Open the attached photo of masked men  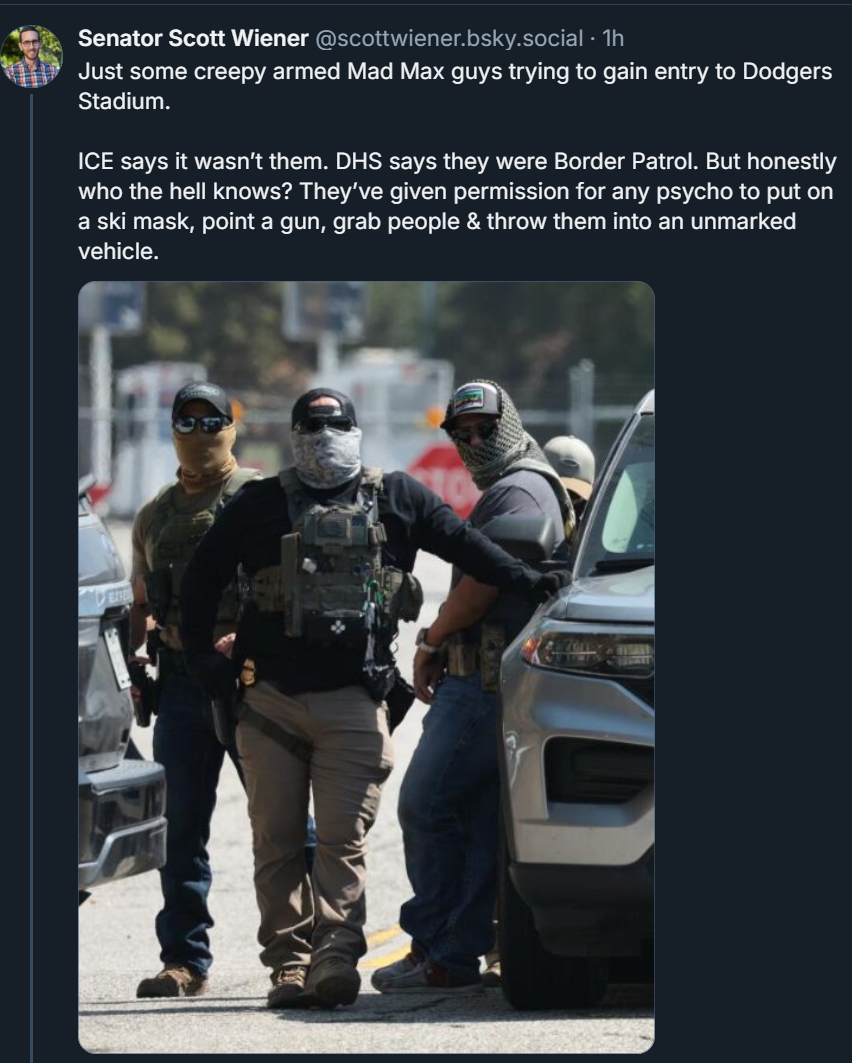[366, 666]
